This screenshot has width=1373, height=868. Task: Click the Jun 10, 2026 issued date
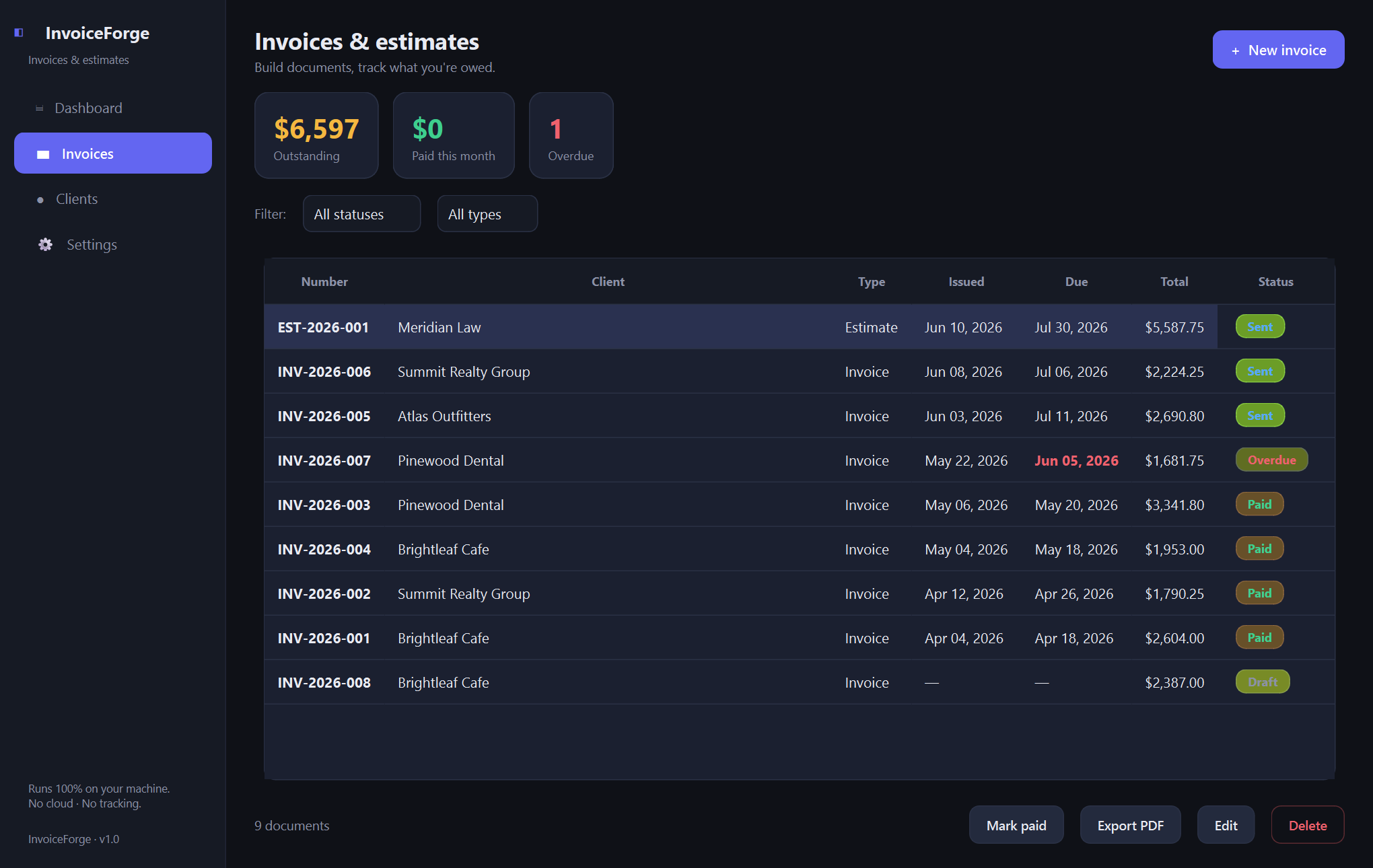click(x=963, y=328)
